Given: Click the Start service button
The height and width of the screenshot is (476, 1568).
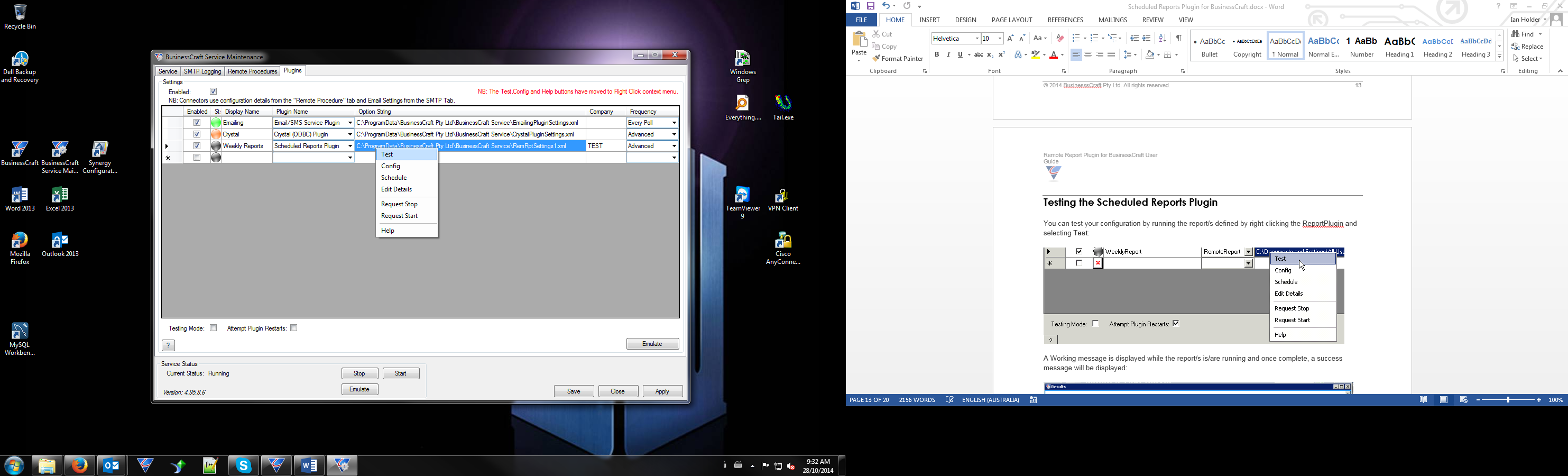Looking at the screenshot, I should [401, 374].
